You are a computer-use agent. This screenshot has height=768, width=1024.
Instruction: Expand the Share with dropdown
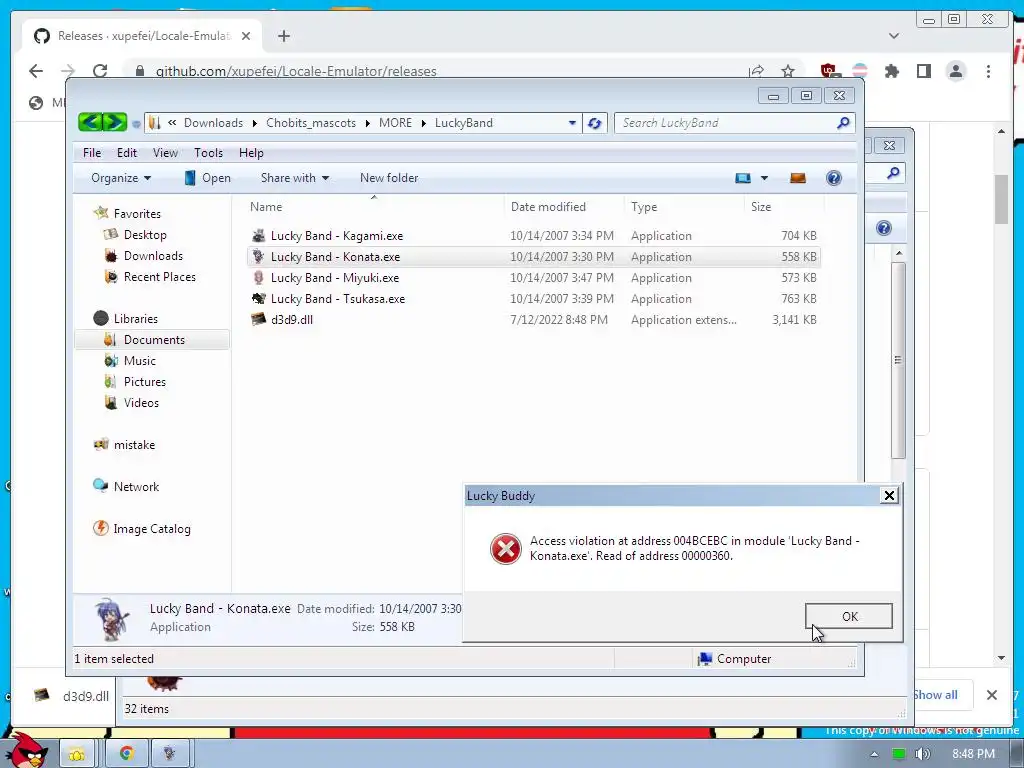coord(295,178)
